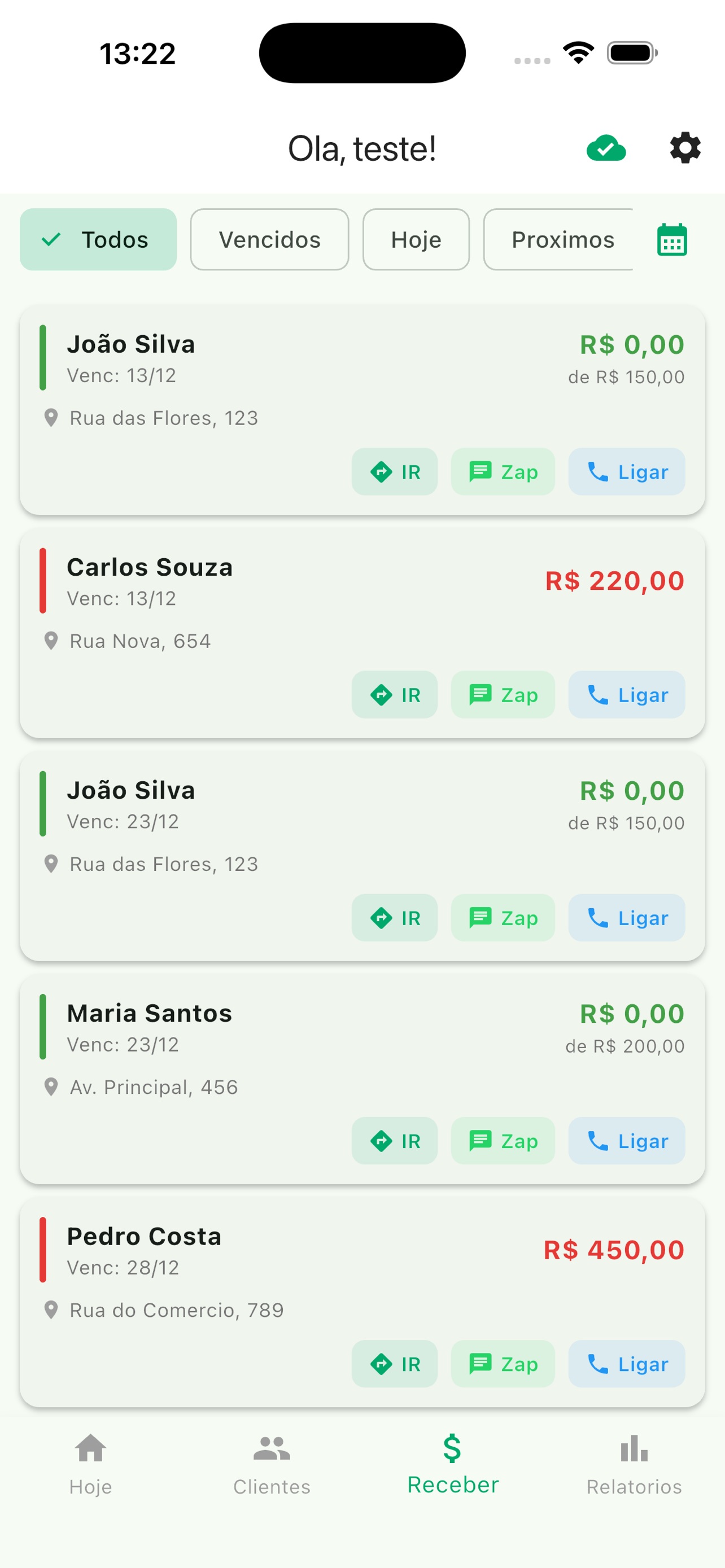Tap IR directions on Maria Santos card
Screen dimensions: 725x1568
click(x=395, y=1141)
